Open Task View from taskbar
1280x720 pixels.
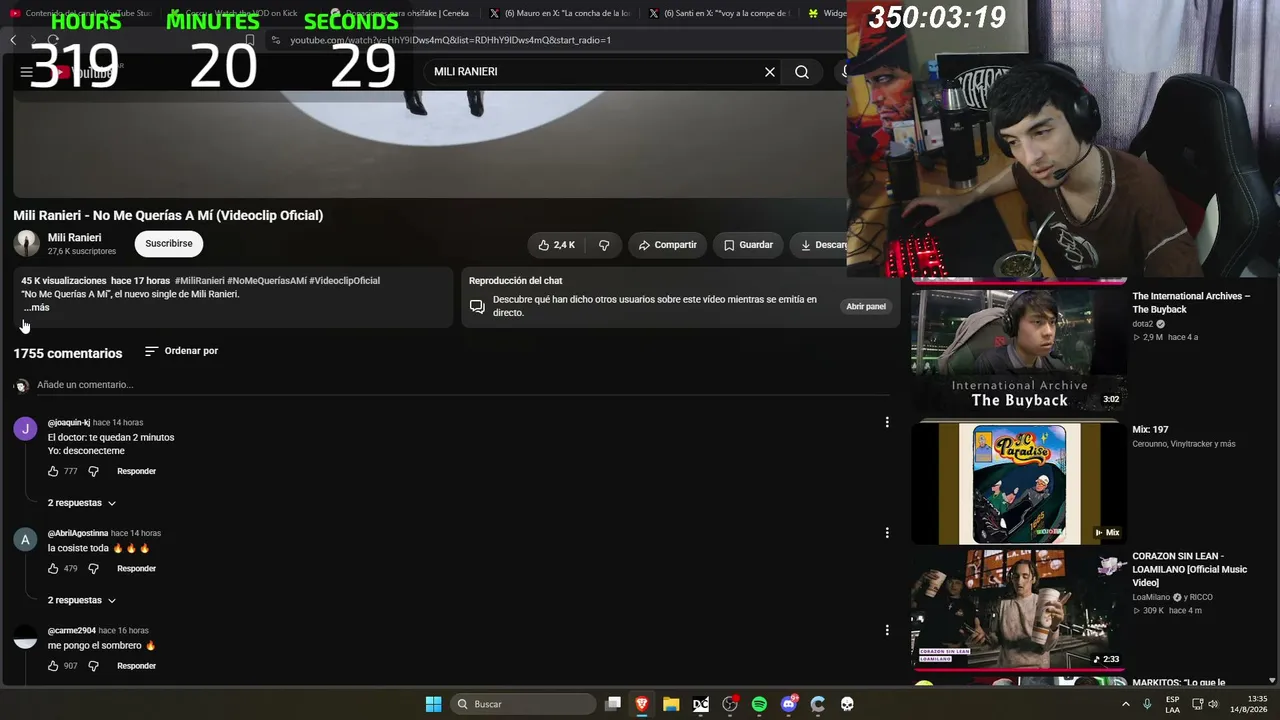point(613,704)
